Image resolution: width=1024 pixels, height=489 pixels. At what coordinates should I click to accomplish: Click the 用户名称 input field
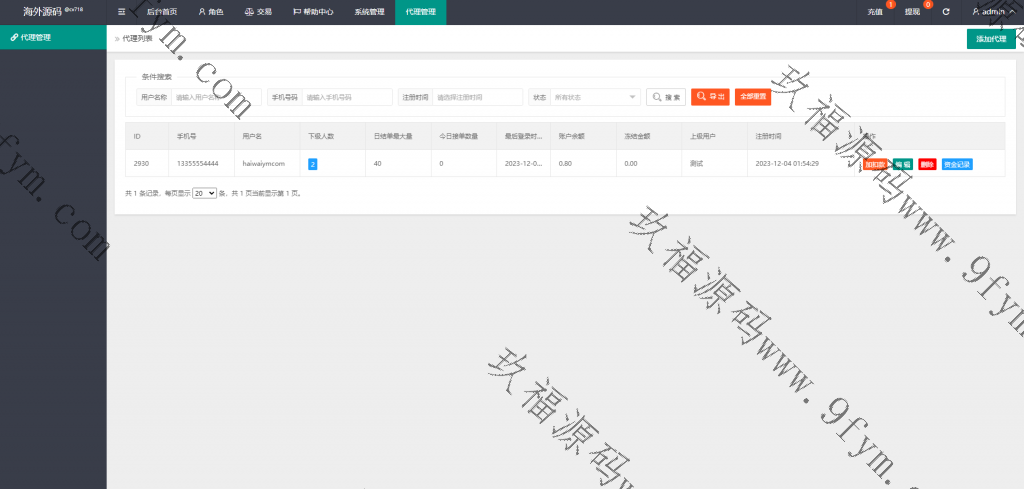click(216, 97)
